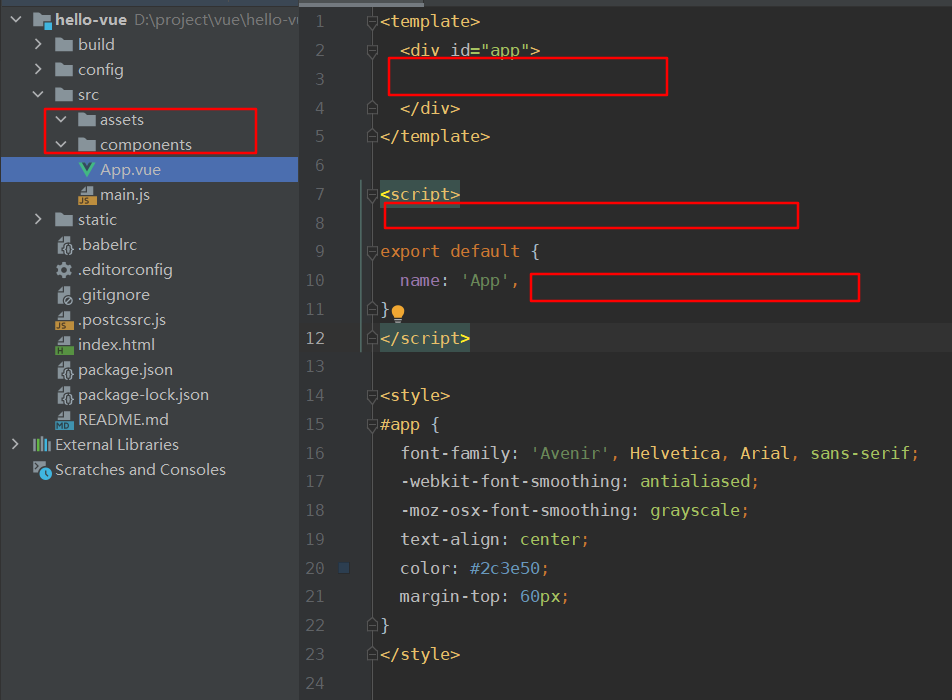Viewport: 952px width, 700px height.
Task: Place cursor on 'App' name string
Action: click(484, 280)
